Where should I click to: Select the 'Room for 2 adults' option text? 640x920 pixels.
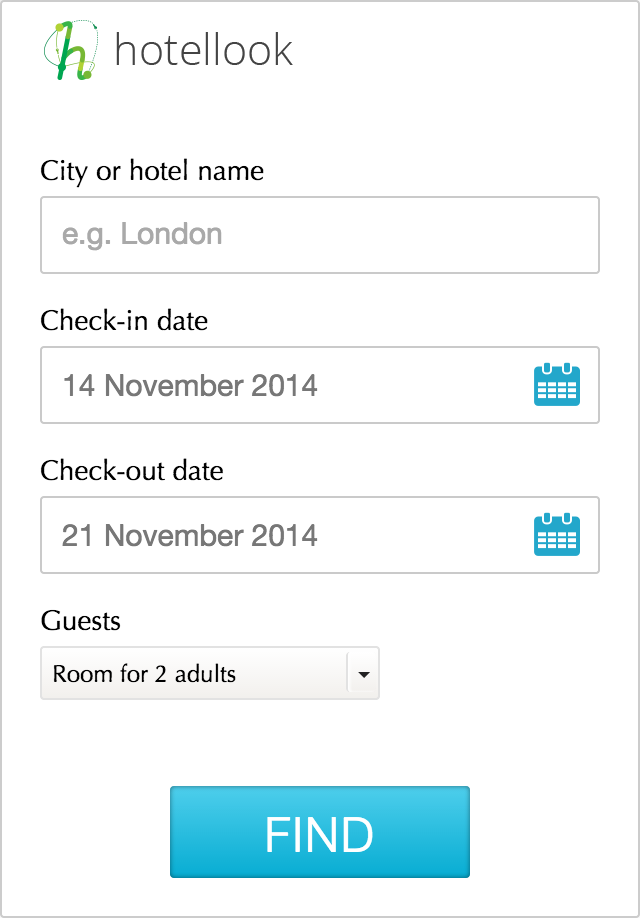pyautogui.click(x=145, y=674)
